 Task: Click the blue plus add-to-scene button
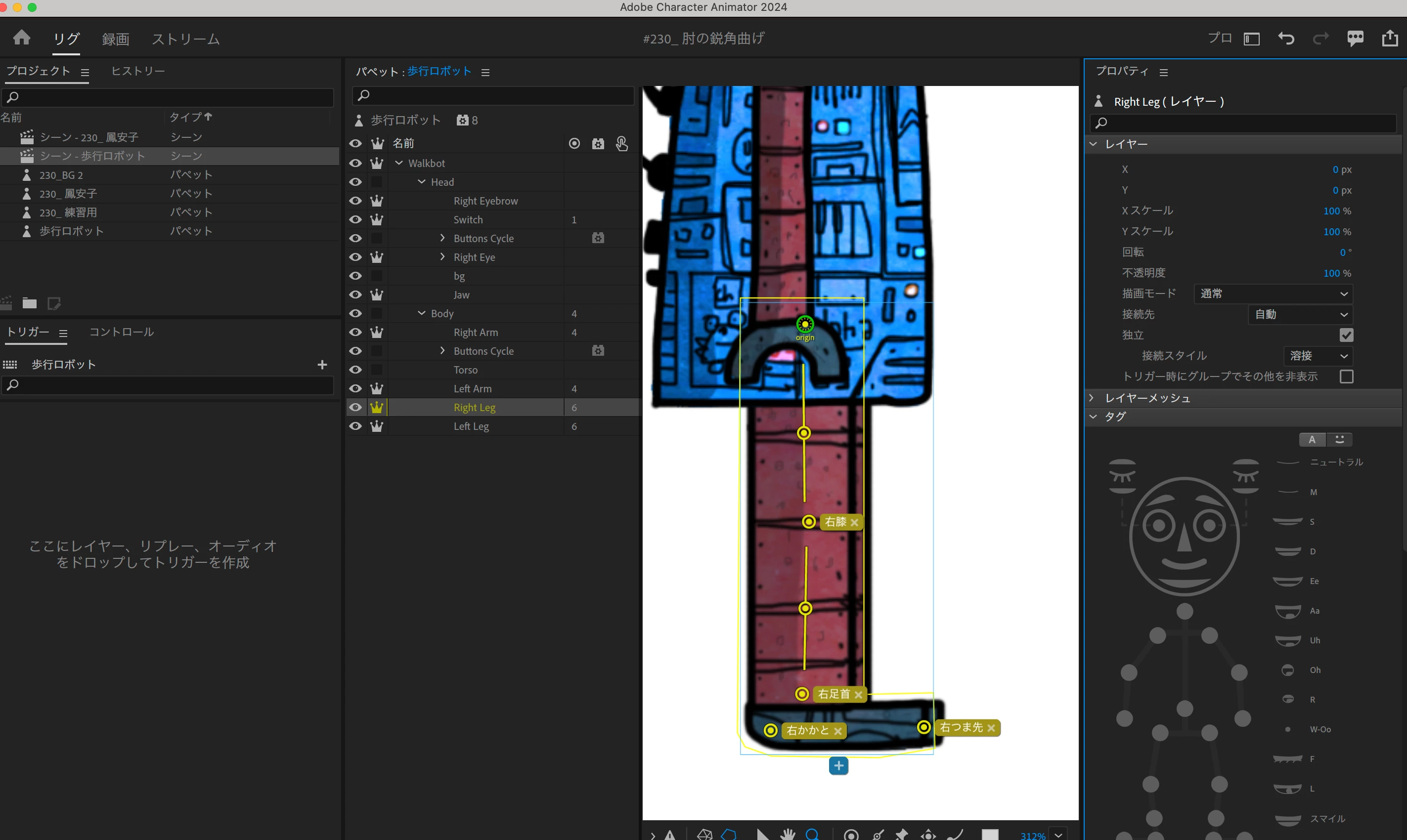tap(838, 766)
